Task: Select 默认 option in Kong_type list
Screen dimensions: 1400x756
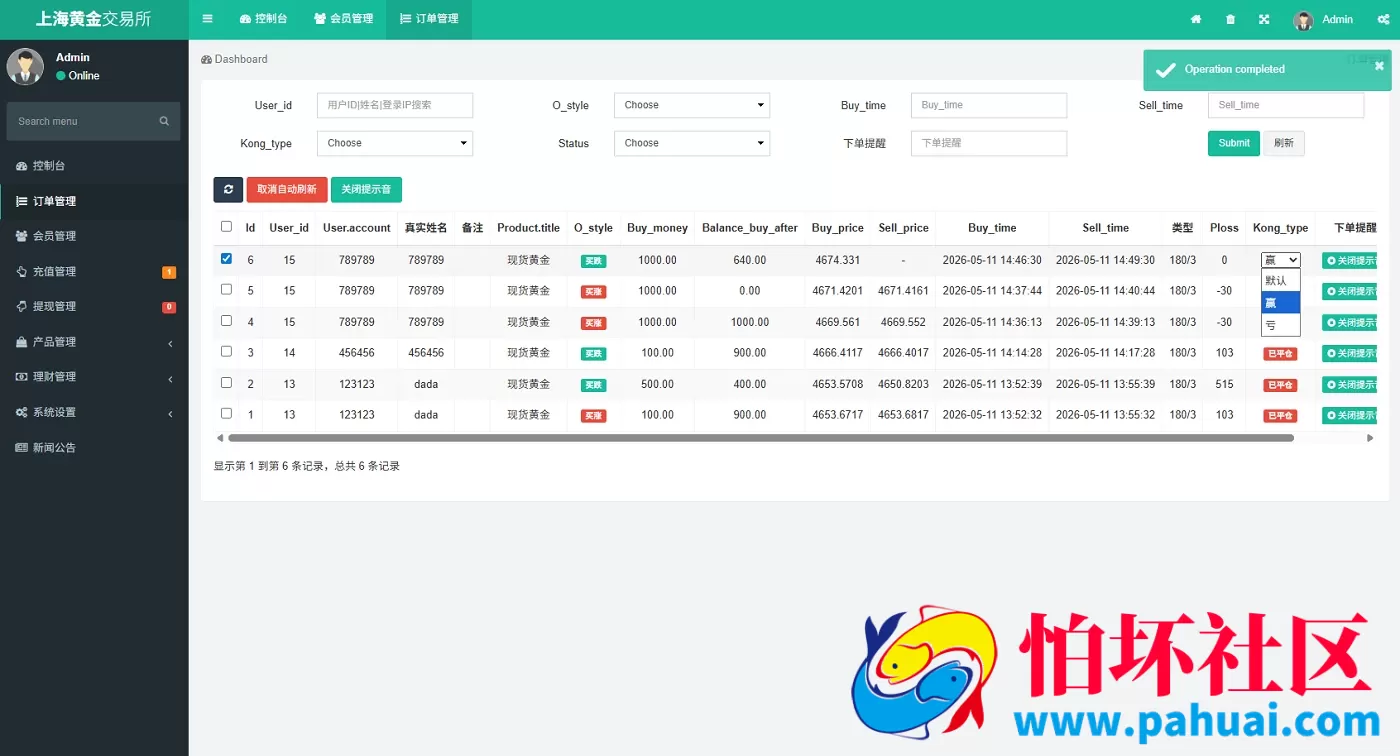Action: coord(1280,280)
